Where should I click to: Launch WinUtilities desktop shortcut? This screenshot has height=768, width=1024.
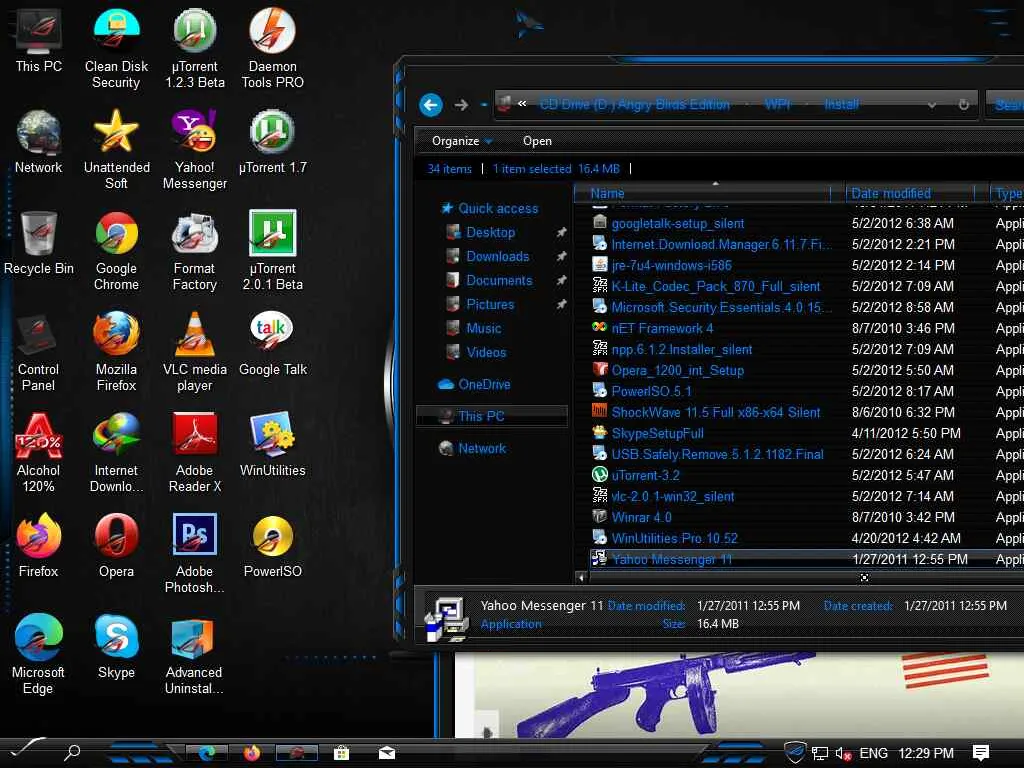pyautogui.click(x=272, y=445)
